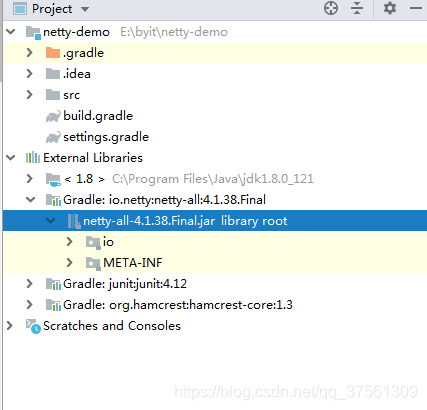Click the settings.gradle elephant icon

pos(53,137)
